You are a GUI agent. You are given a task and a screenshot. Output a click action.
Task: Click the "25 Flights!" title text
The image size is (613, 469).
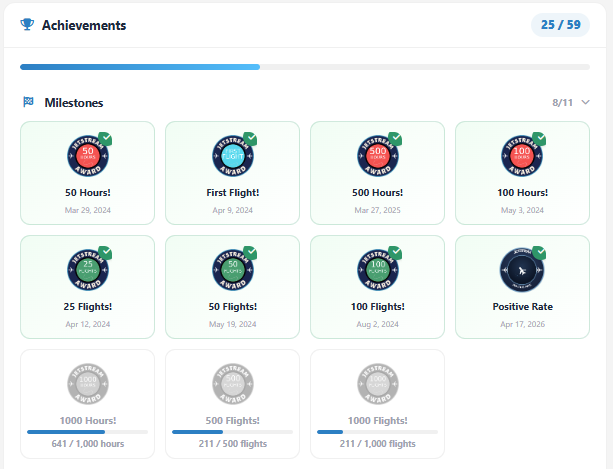click(x=88, y=307)
